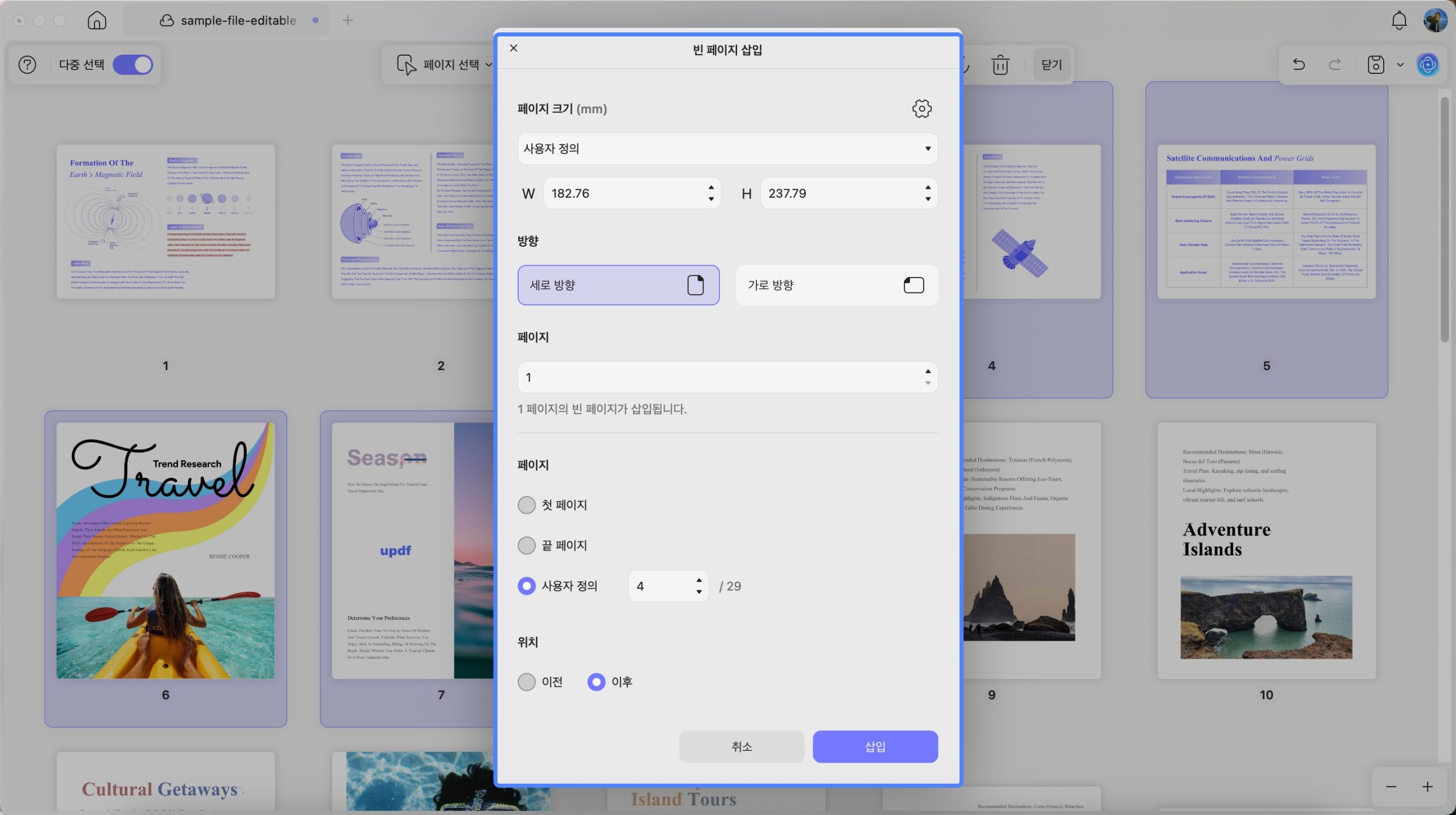The image size is (1456, 815).
Task: Select page 5 Satellite Communications thumbnail
Action: click(1267, 222)
